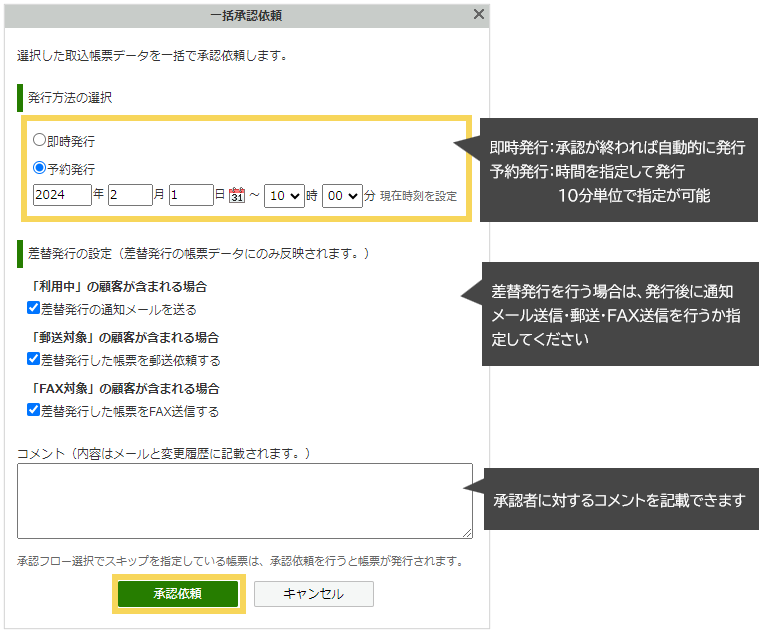The image size is (764, 635).
Task: Click the 一括承認依頼 dialog title bar
Action: [245, 15]
